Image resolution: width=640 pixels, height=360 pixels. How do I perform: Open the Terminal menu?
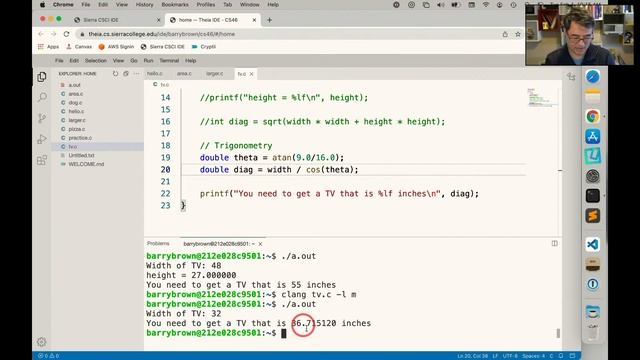[169, 60]
